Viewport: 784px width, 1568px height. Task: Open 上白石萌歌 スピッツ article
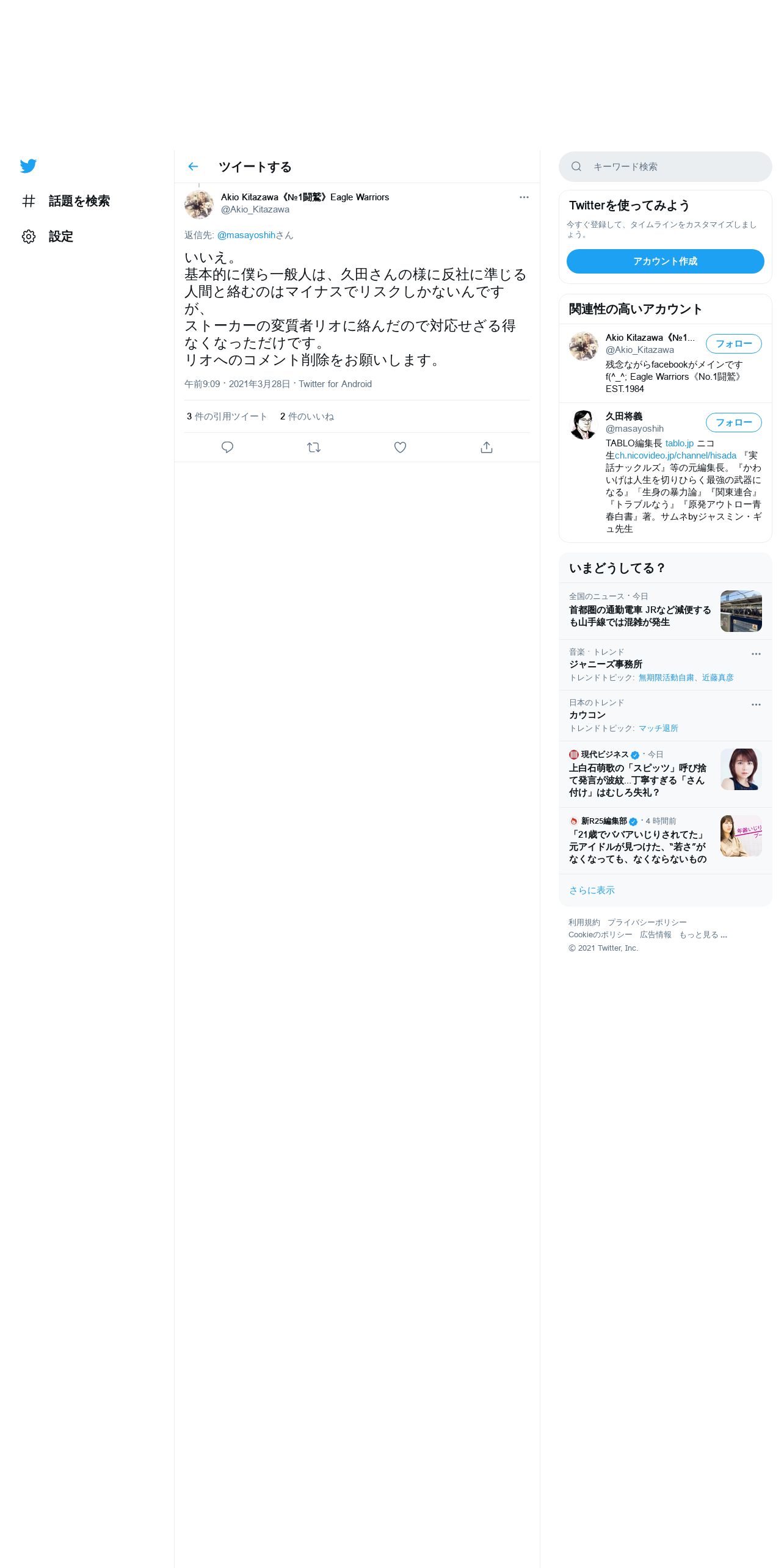pyautogui.click(x=637, y=780)
